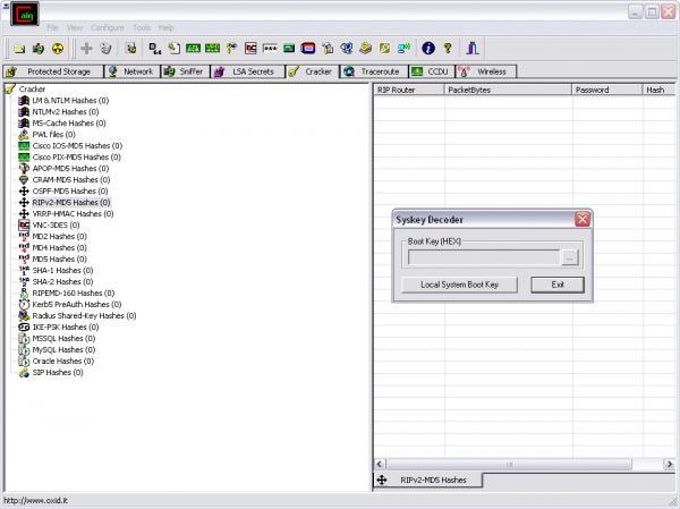Switch to the Sniffer tab
The height and width of the screenshot is (509, 680).
pos(185,72)
